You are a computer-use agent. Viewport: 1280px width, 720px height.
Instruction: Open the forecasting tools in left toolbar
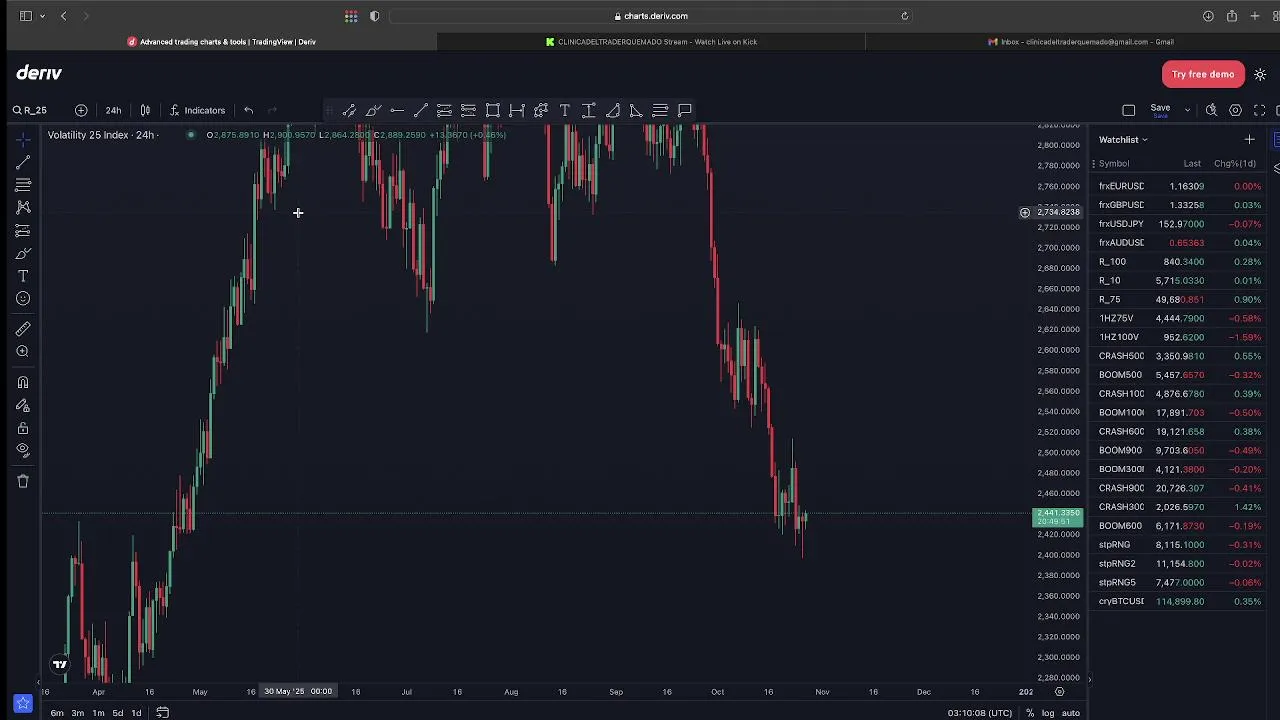click(23, 230)
